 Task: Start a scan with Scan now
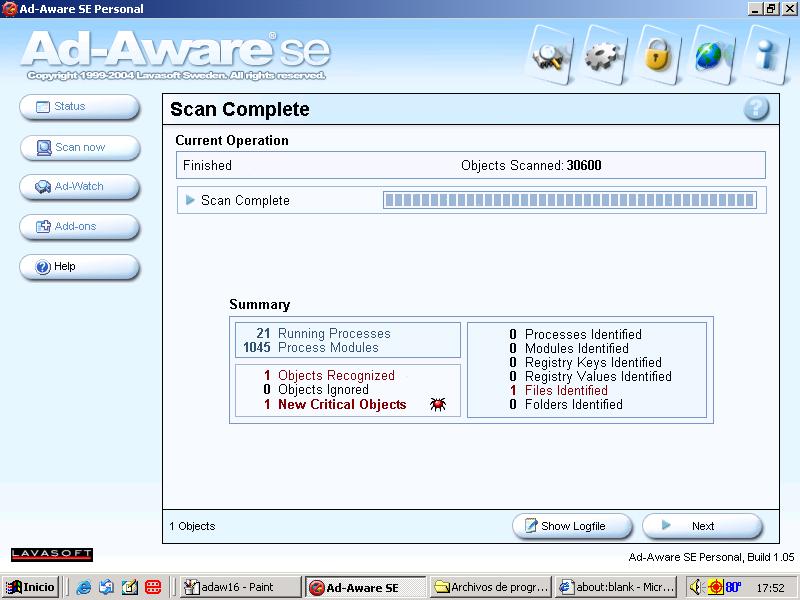[x=80, y=147]
